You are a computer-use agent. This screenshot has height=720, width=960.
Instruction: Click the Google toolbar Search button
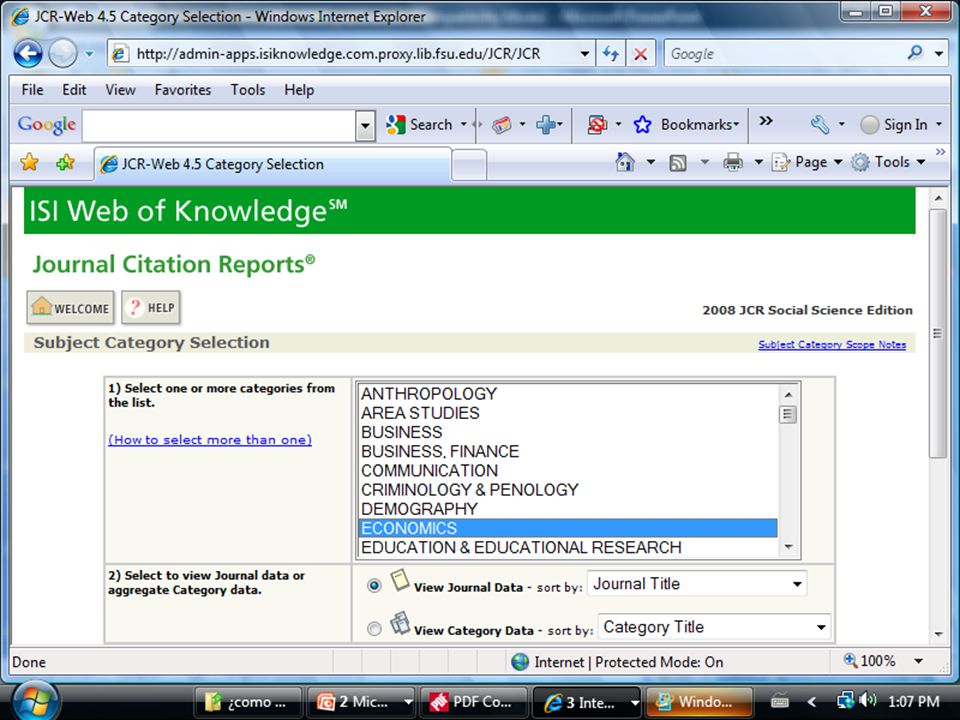tap(419, 124)
